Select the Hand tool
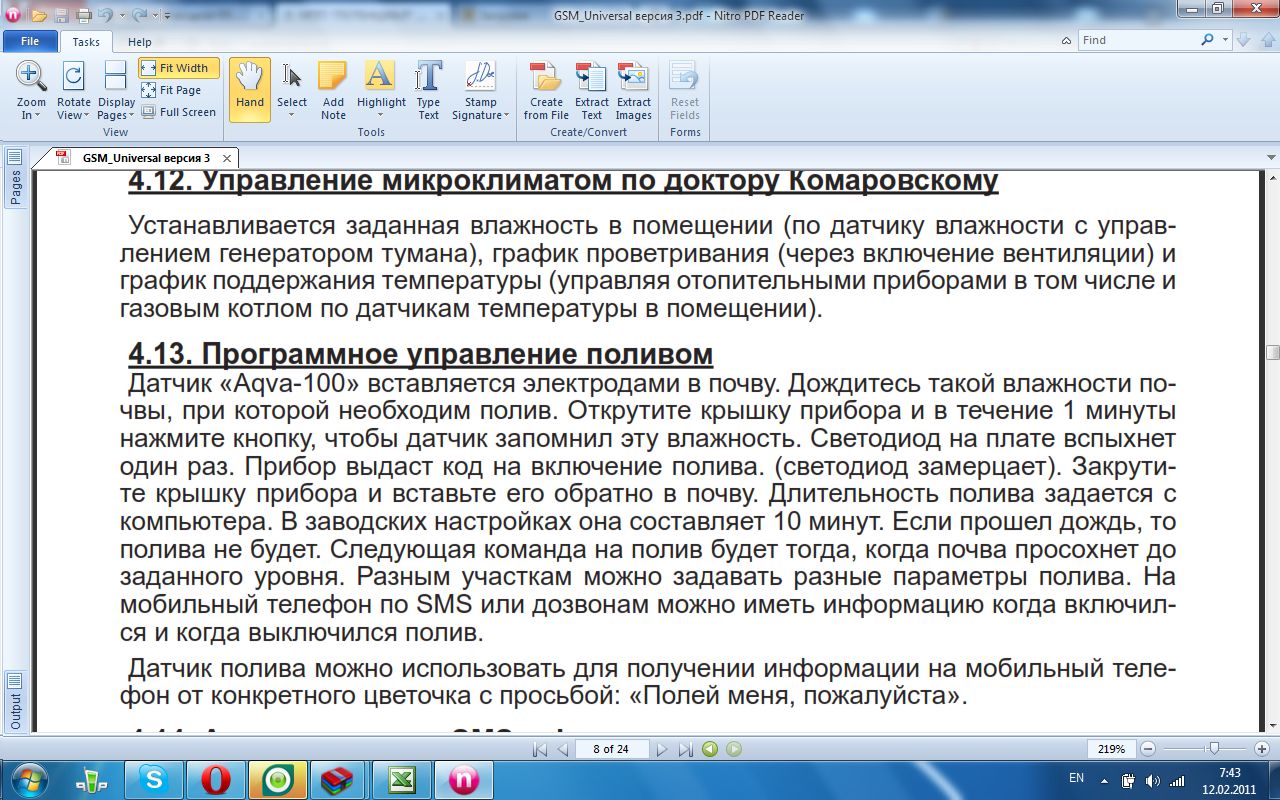This screenshot has width=1280, height=800. [x=250, y=90]
